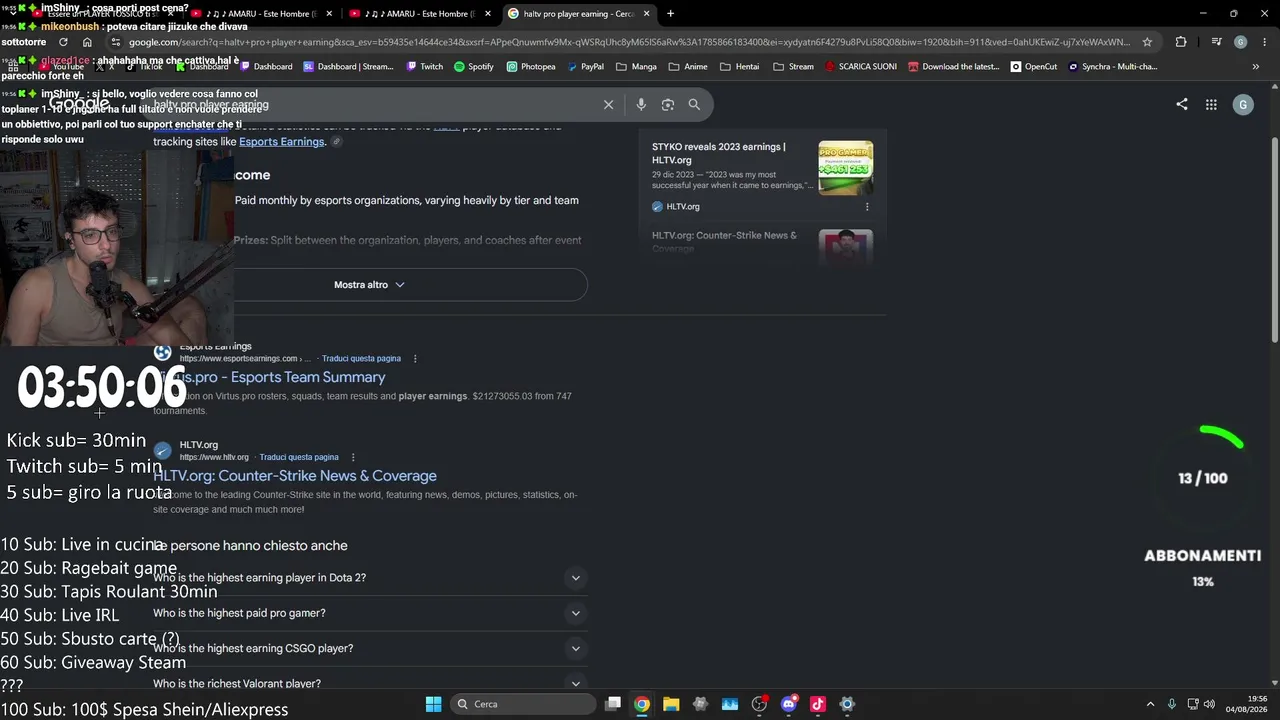
Task: Share the search results page
Action: point(1182,104)
